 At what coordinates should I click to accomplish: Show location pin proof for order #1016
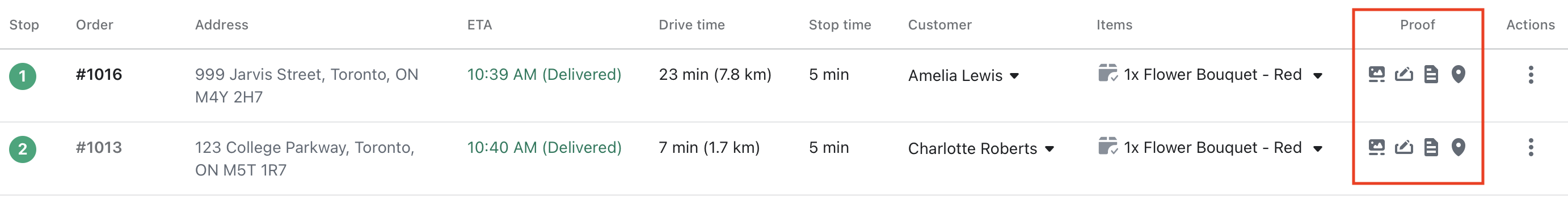pos(1459,74)
